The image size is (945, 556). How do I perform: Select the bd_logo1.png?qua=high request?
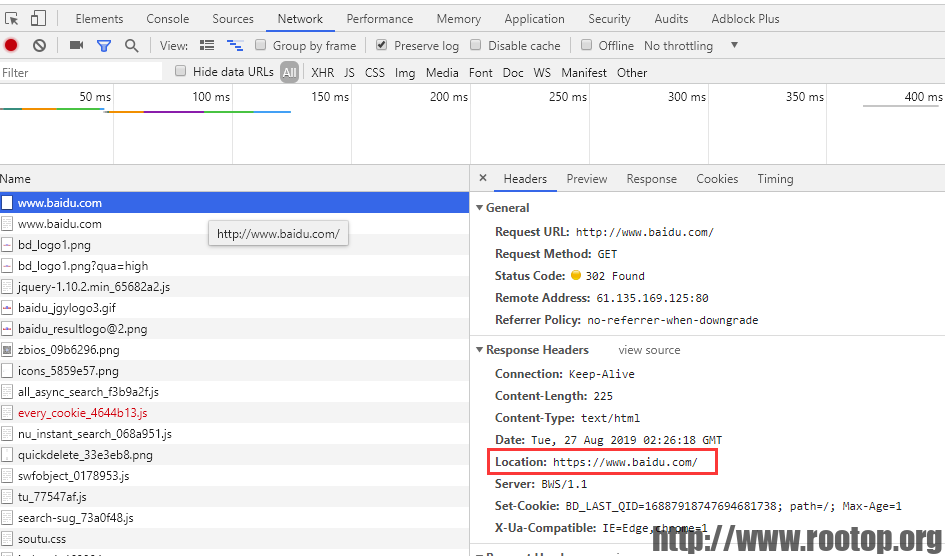click(234, 266)
